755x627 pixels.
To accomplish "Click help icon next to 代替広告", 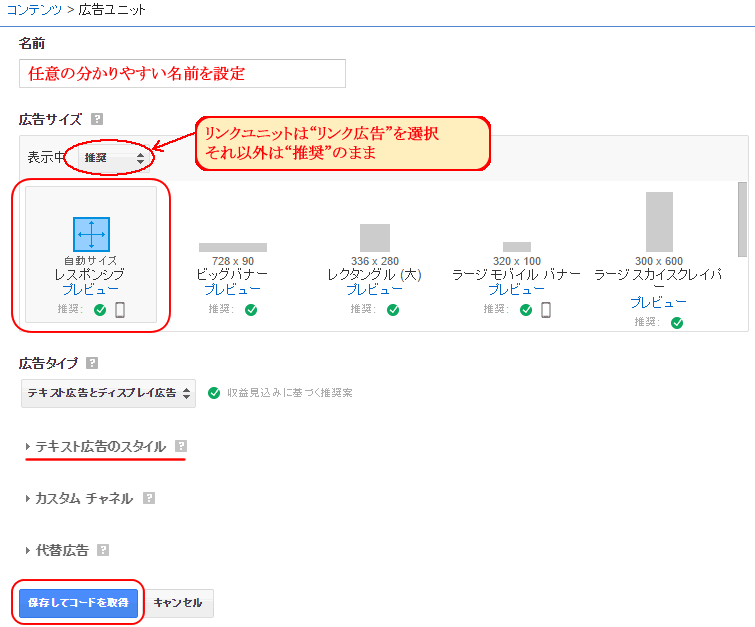I will [103, 550].
